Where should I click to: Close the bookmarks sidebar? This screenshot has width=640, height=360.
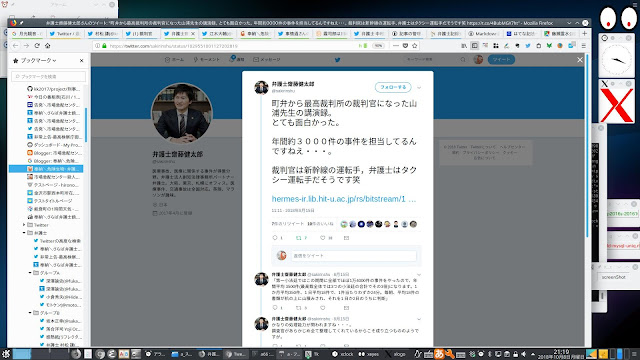tap(82, 60)
